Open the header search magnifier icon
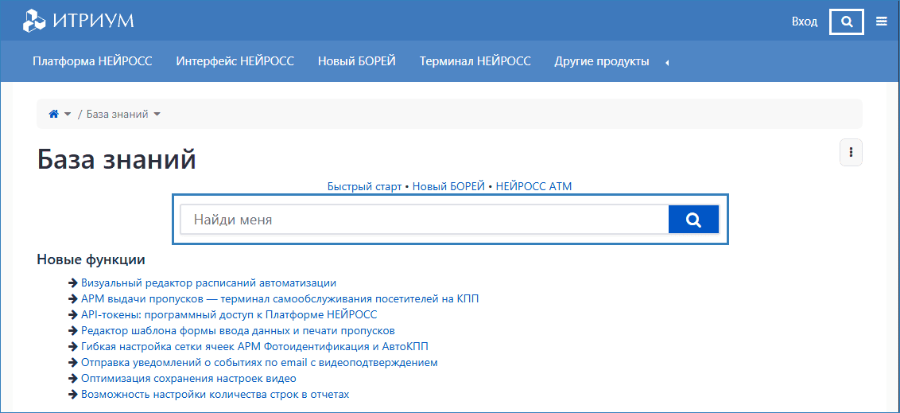Image resolution: width=900 pixels, height=413 pixels. [x=847, y=22]
